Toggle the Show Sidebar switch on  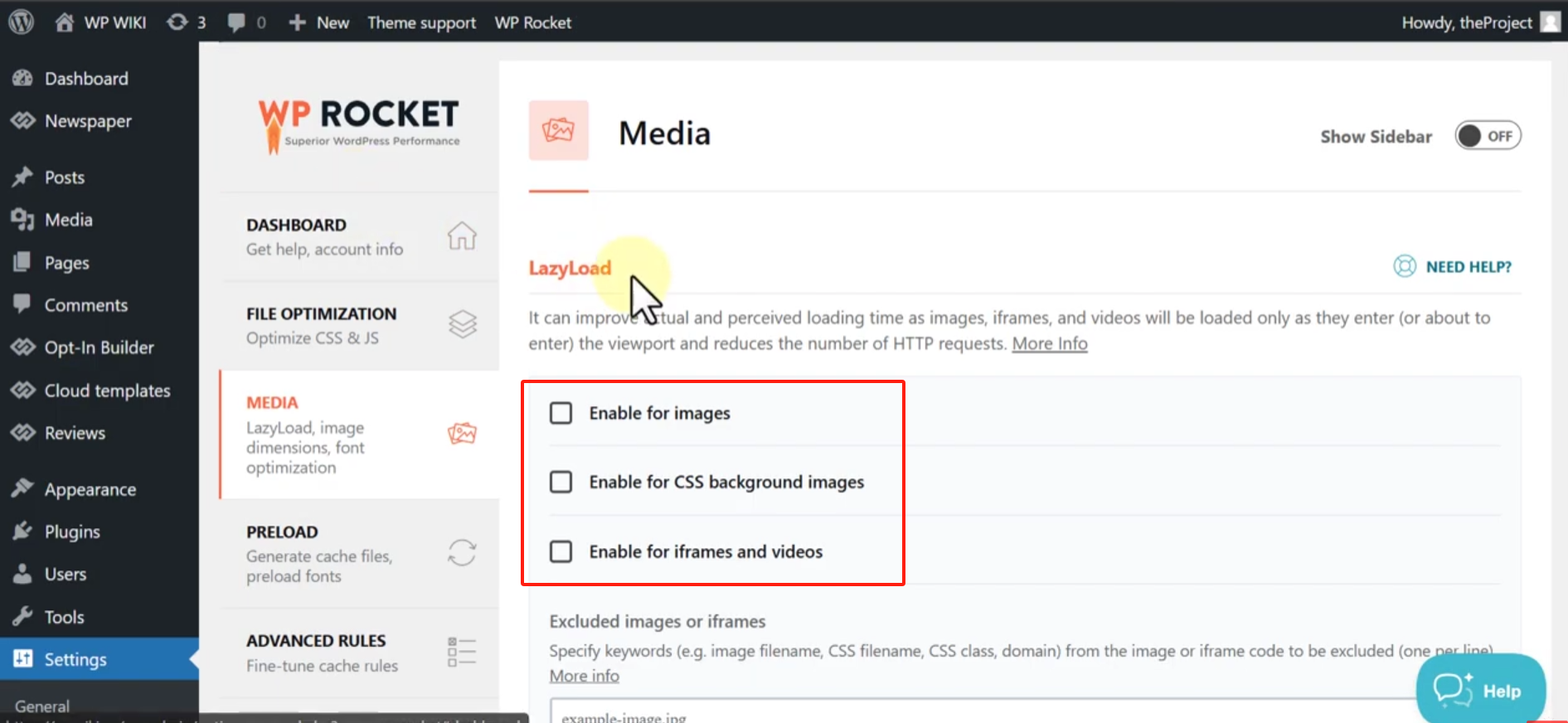pyautogui.click(x=1488, y=136)
